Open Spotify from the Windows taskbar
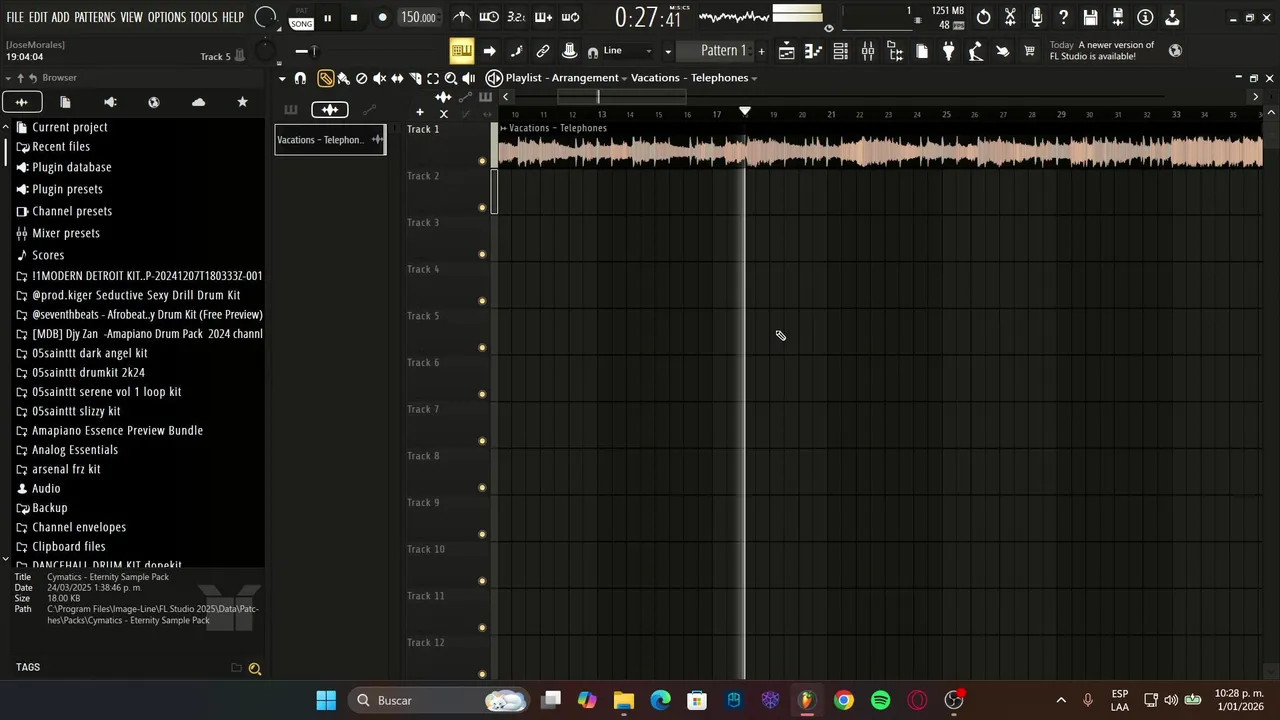 pyautogui.click(x=880, y=700)
